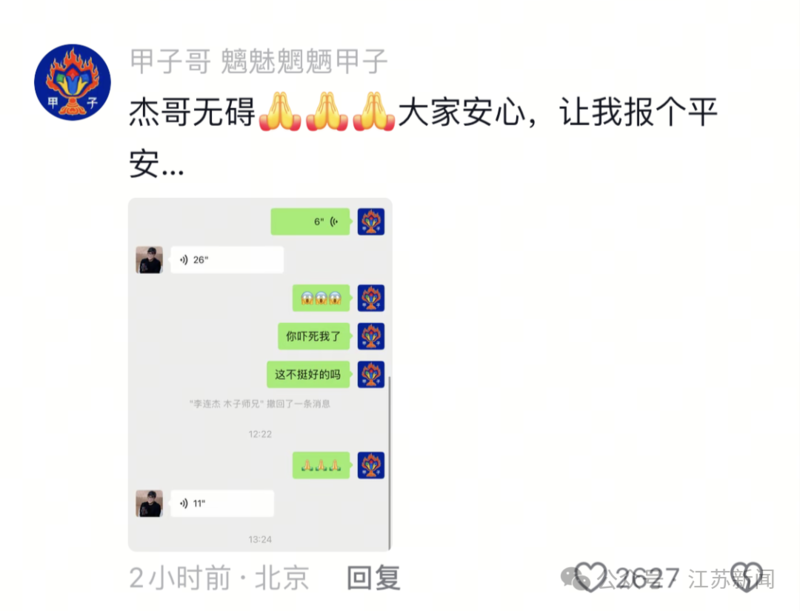Image resolution: width=800 pixels, height=611 pixels.
Task: Open the 甲子哥 profile avatar
Action: (x=72, y=82)
